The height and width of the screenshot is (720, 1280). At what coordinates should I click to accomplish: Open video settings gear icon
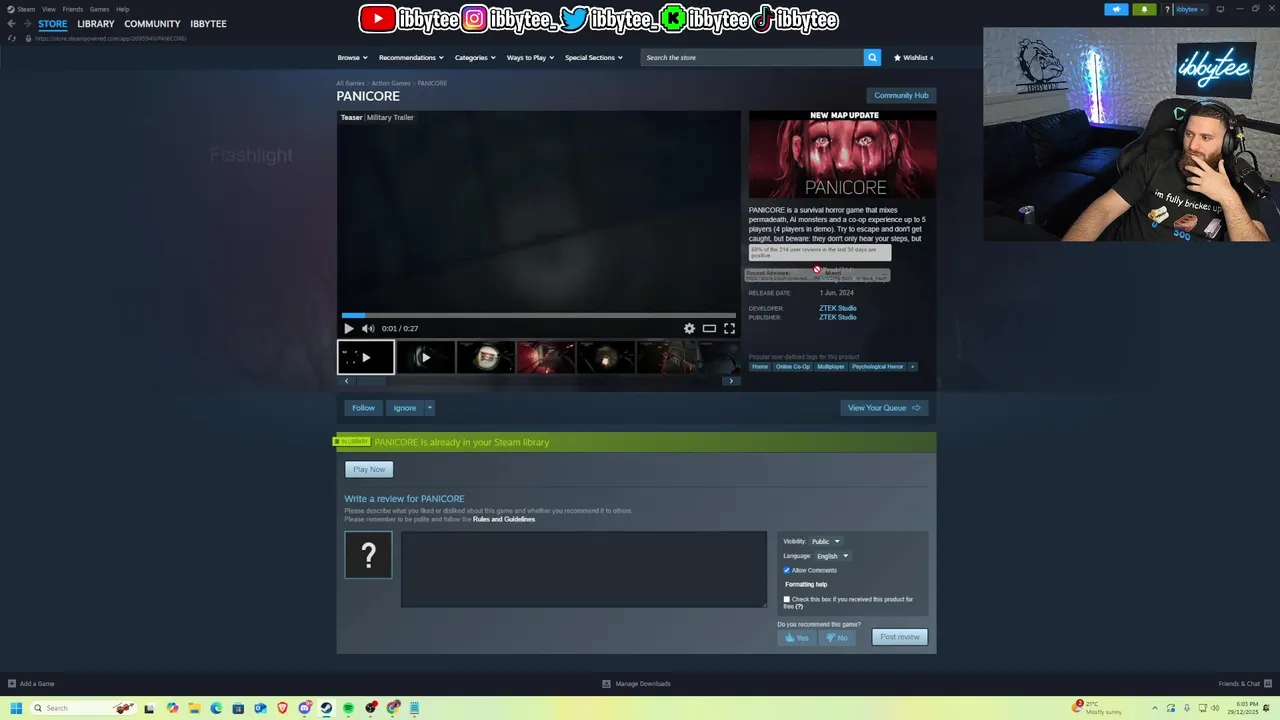point(689,328)
